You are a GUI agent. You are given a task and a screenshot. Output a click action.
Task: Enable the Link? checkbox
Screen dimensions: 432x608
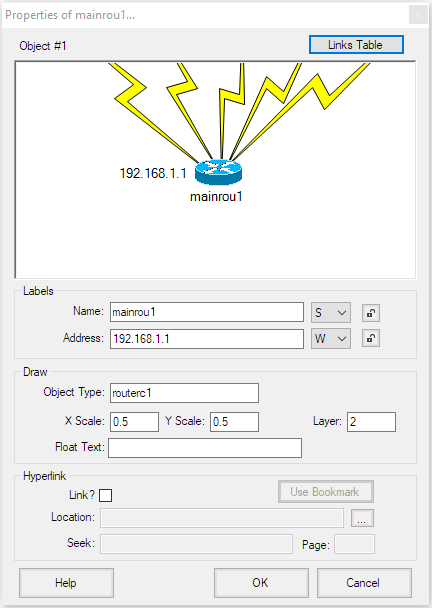coord(105,495)
